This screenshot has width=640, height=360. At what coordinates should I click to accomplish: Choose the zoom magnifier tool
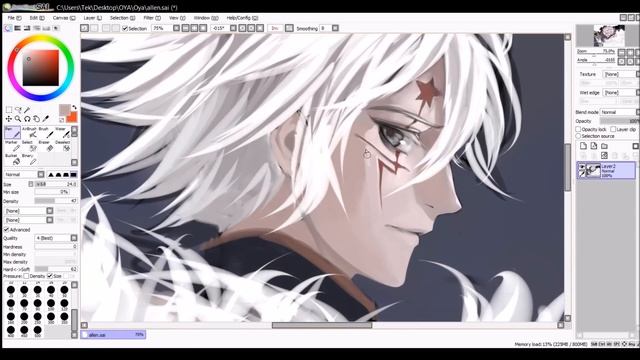coord(18,119)
